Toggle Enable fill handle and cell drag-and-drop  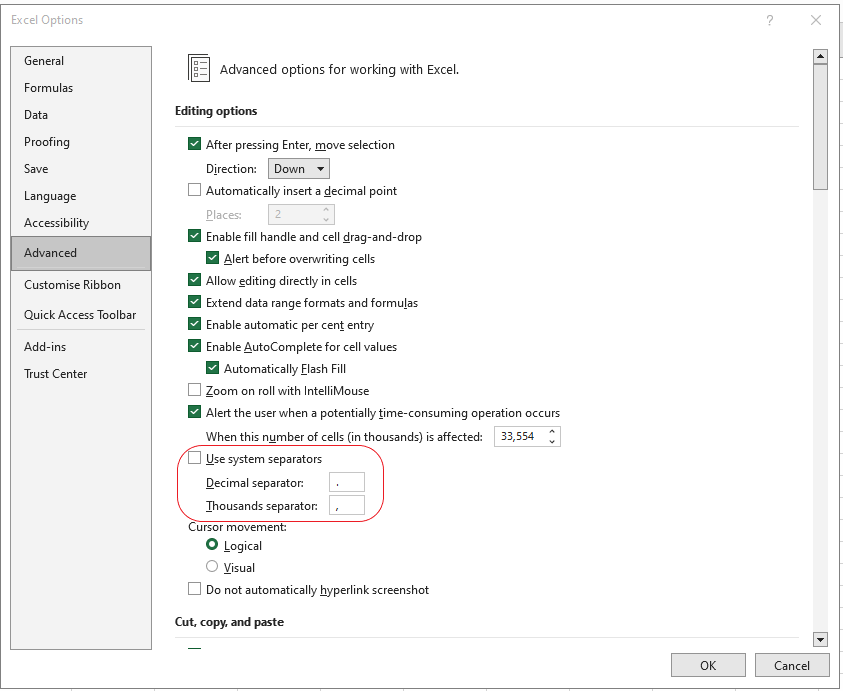tap(194, 236)
